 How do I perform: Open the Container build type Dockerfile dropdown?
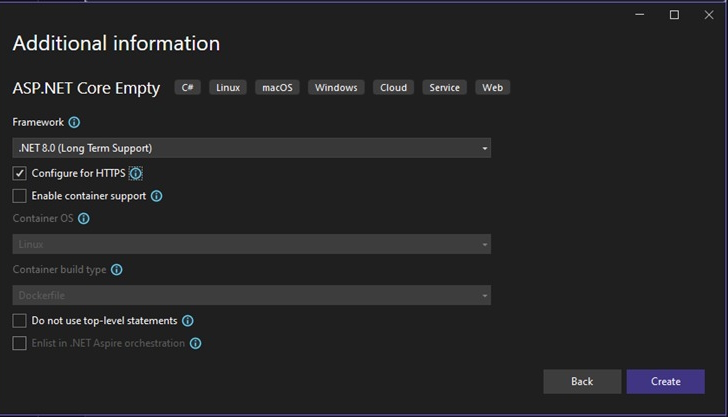point(252,295)
